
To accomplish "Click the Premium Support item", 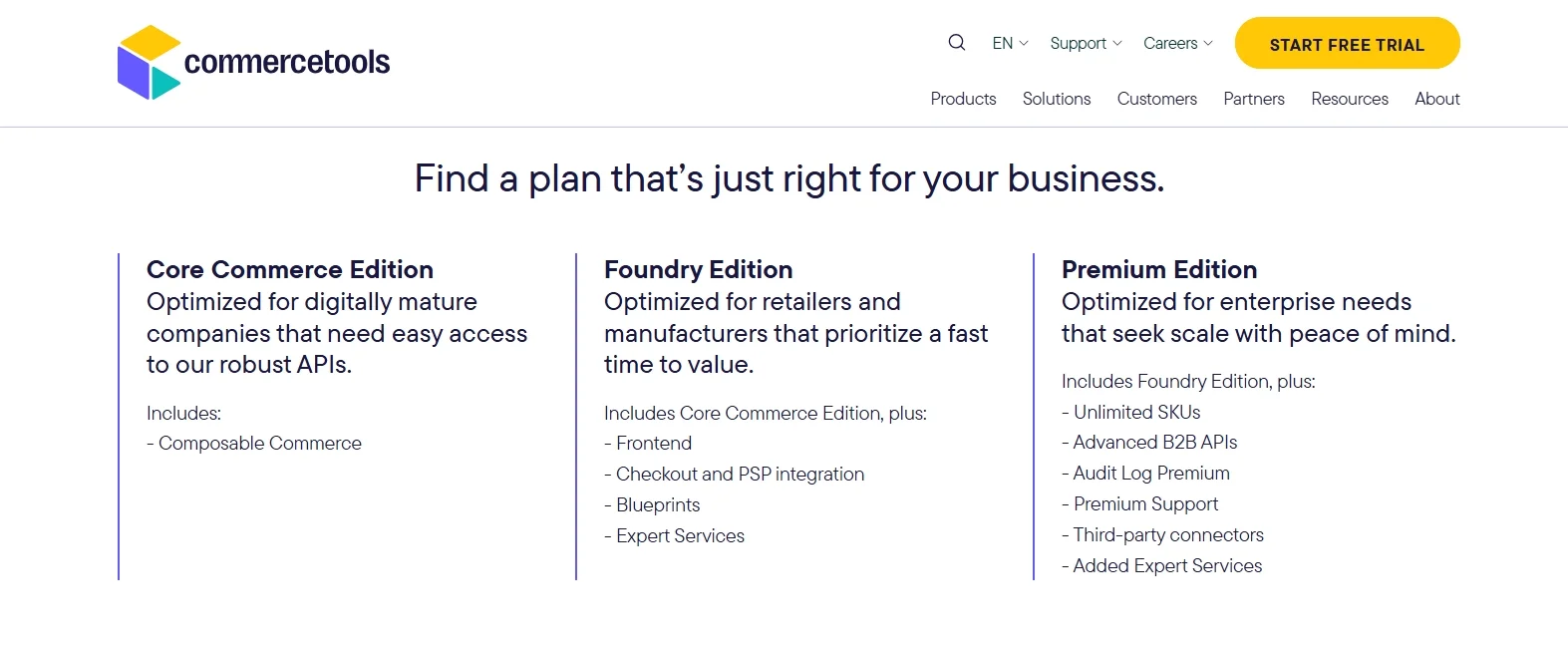I will (x=1140, y=504).
